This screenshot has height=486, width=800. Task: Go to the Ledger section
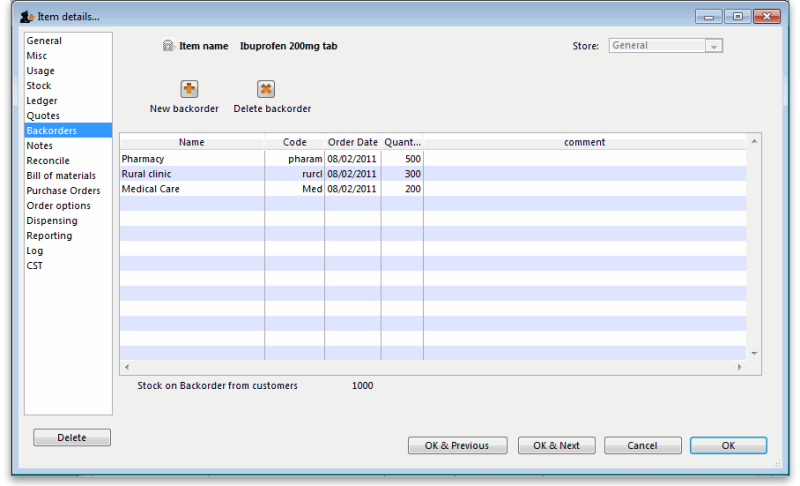pyautogui.click(x=68, y=100)
